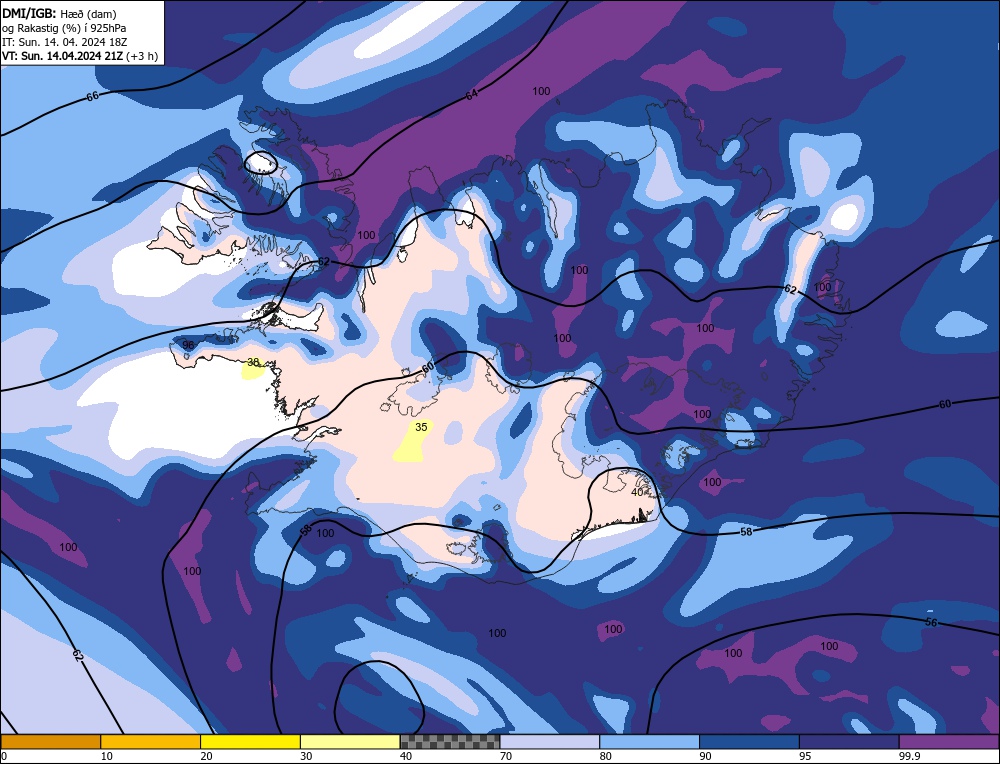Click the 'og Rakastig (%) í 925hPa' line
Image resolution: width=1000 pixels, height=764 pixels.
click(64, 28)
